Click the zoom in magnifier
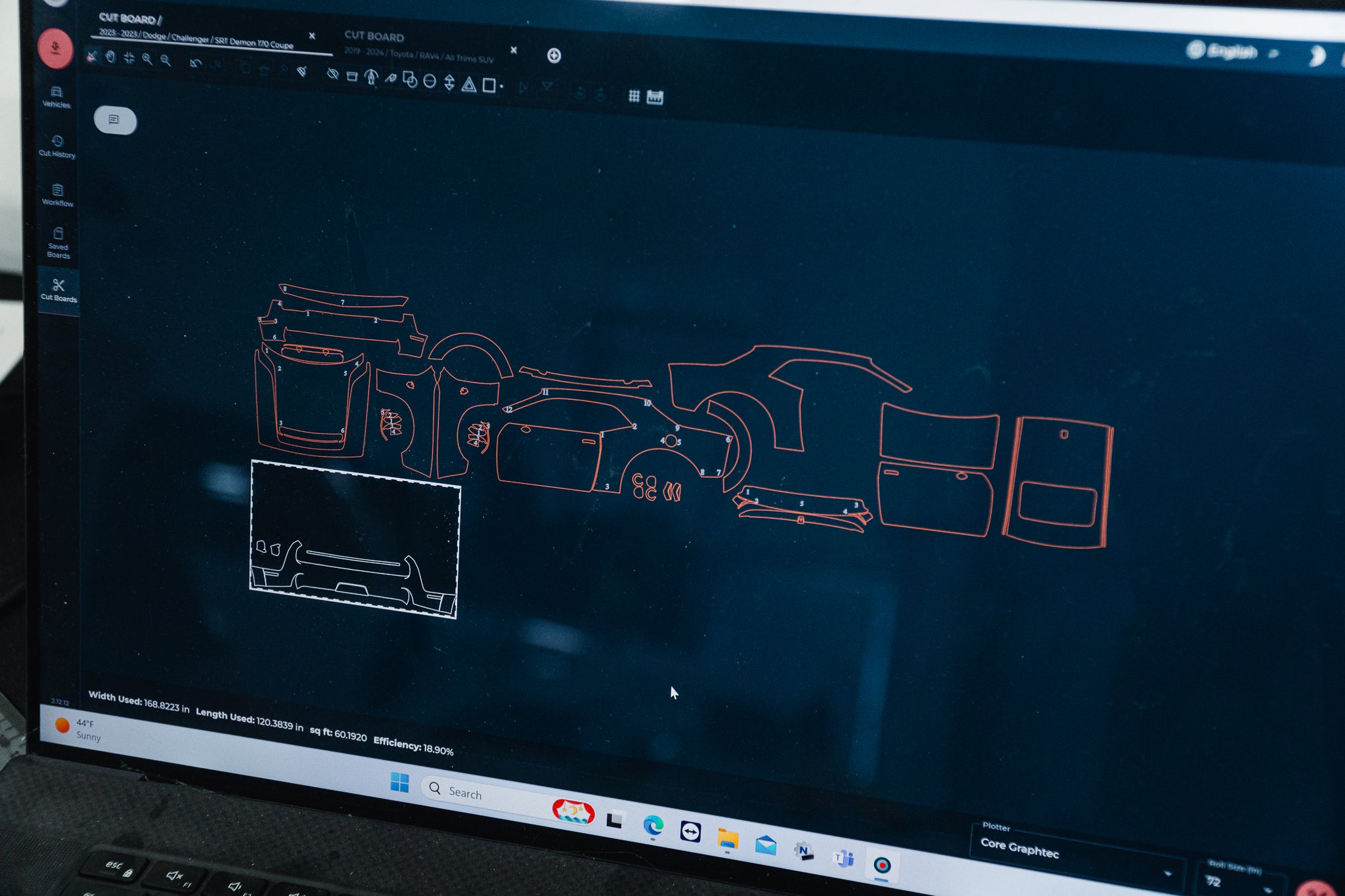Image resolution: width=1345 pixels, height=896 pixels. pos(147,59)
